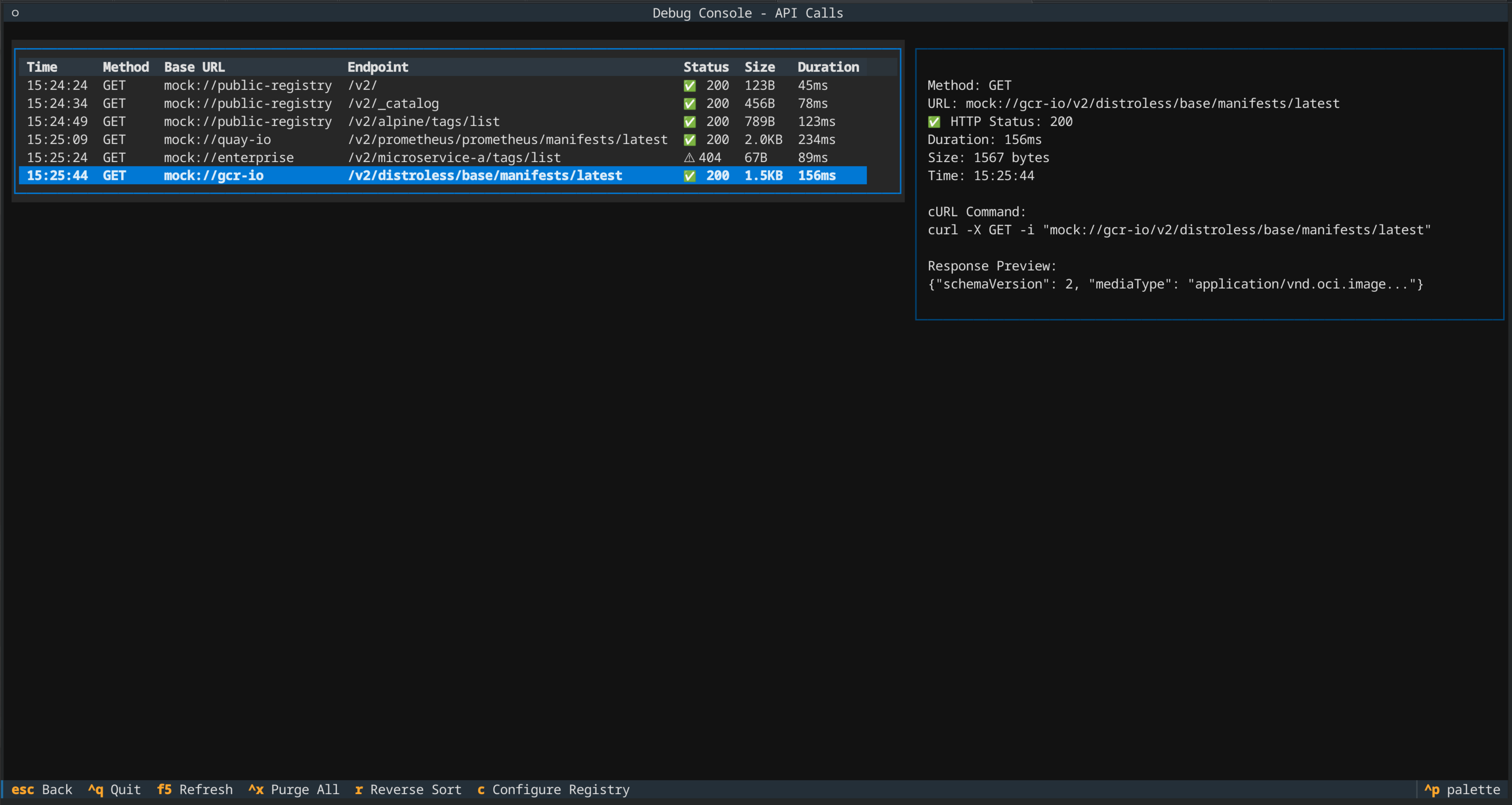Click Refresh to reload API calls
This screenshot has height=805, width=1512.
194,790
